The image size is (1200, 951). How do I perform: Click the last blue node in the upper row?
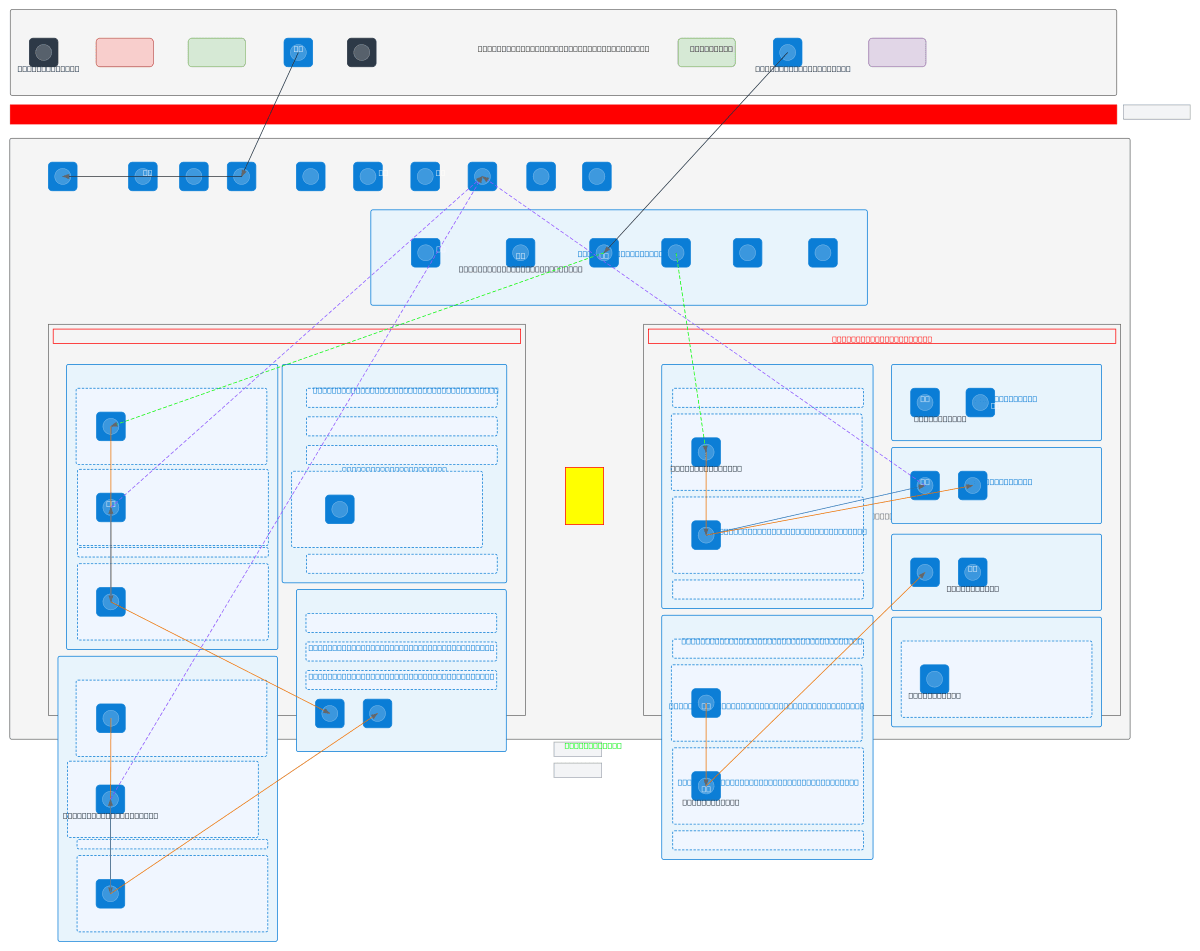pyautogui.click(x=597, y=177)
